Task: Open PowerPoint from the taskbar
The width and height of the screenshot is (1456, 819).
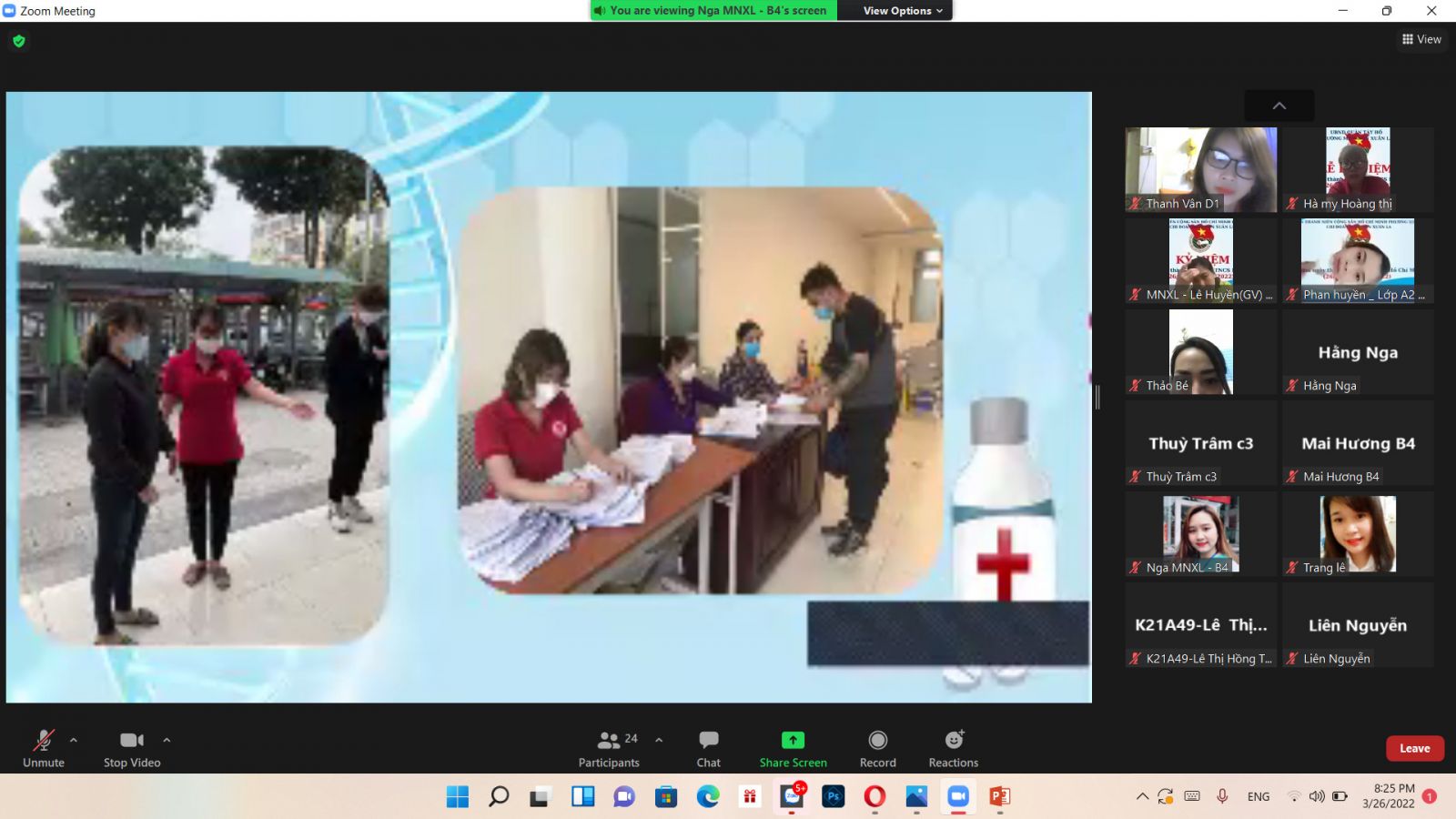Action: point(999,797)
